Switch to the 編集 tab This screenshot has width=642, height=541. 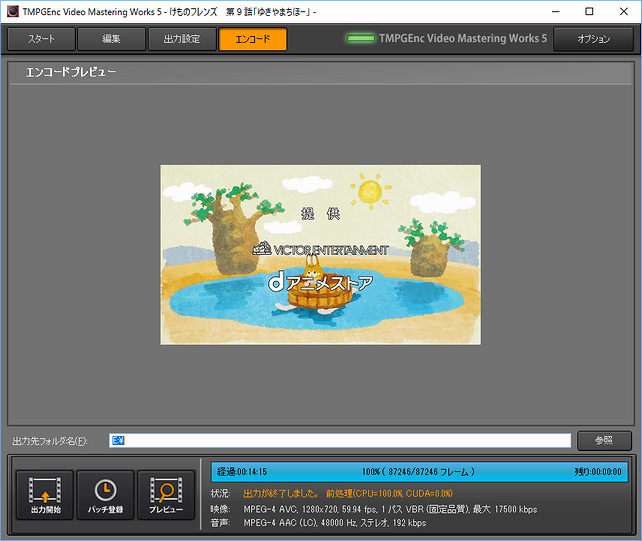(x=111, y=39)
